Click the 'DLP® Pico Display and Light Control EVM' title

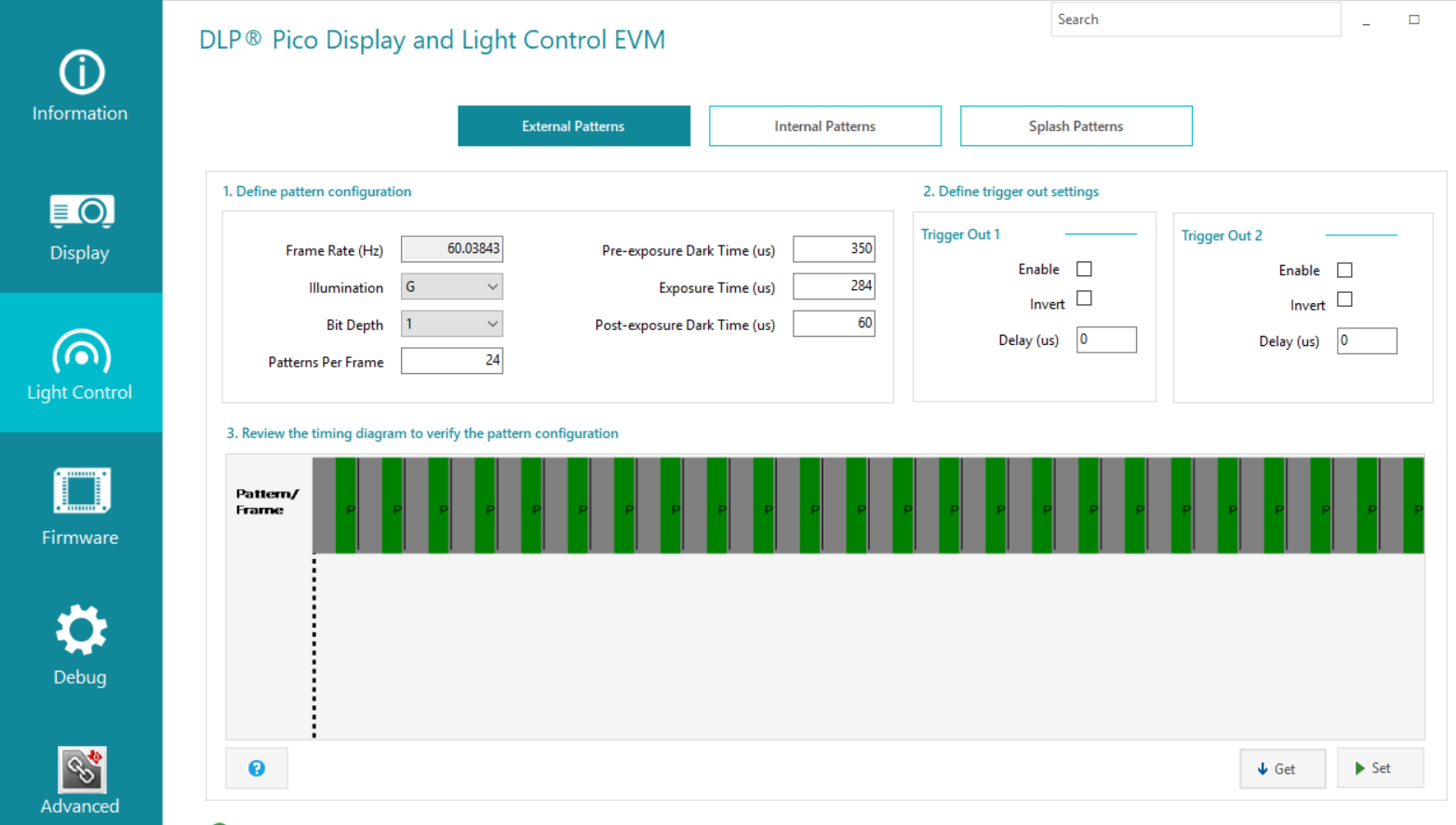click(433, 40)
